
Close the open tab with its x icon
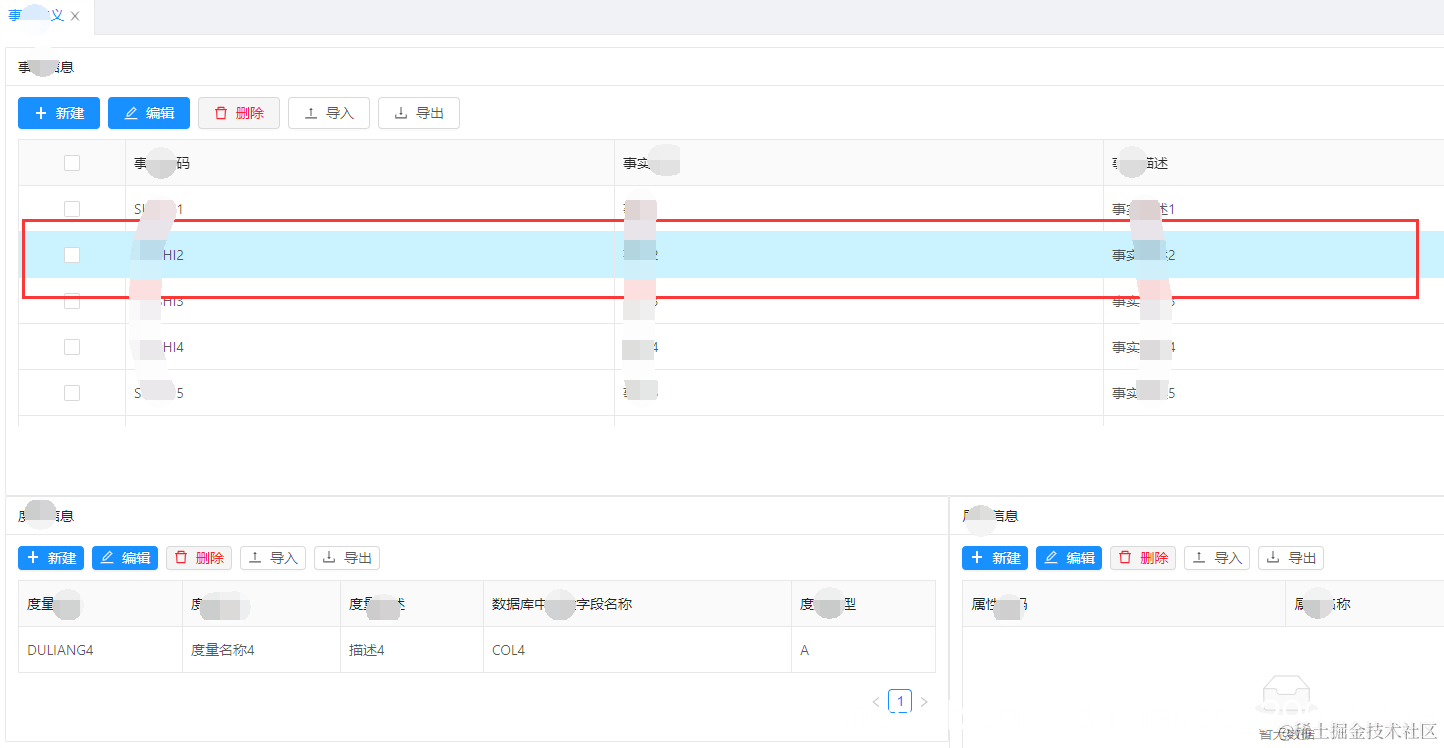tap(75, 16)
